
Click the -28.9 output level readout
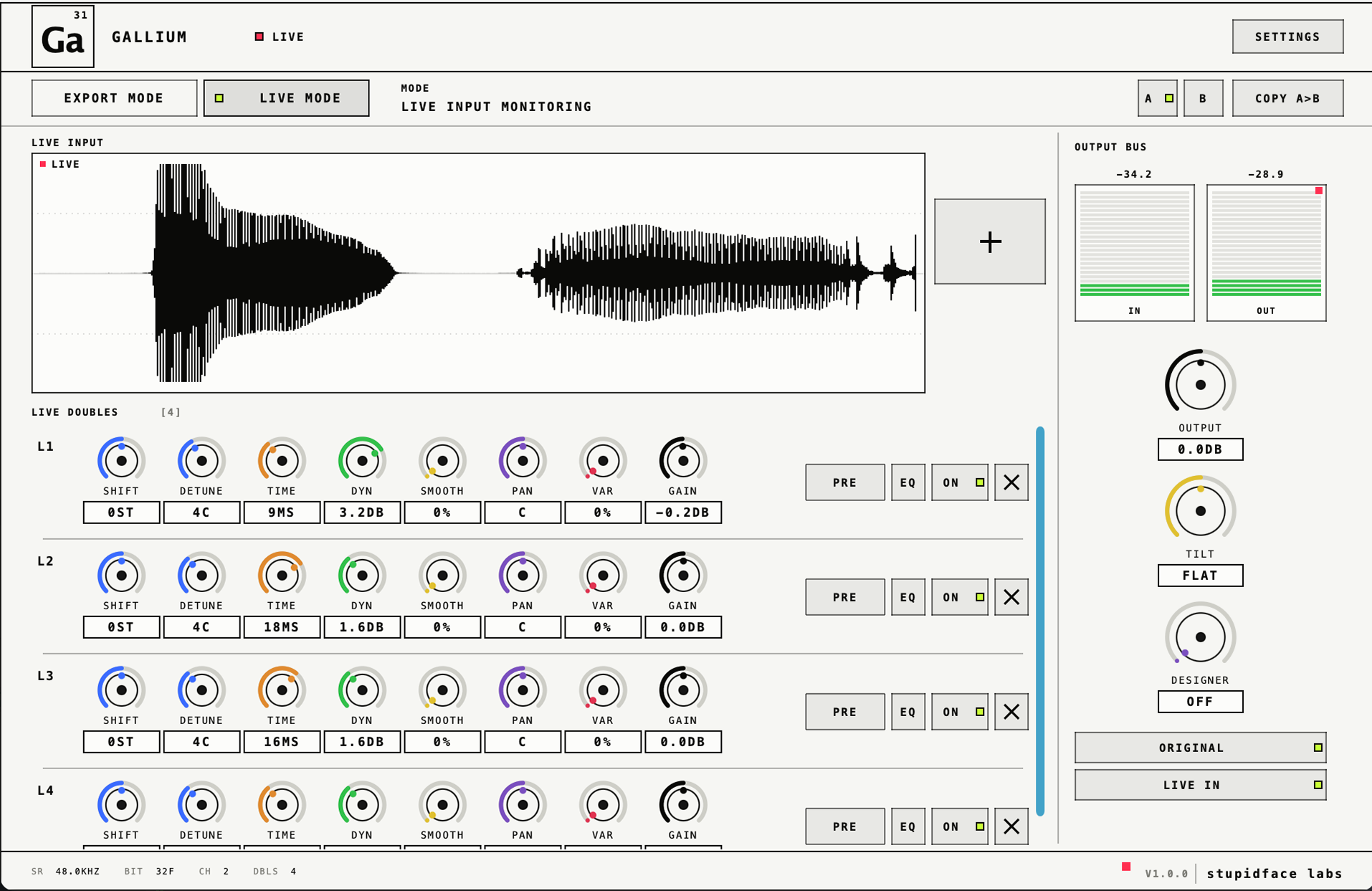[x=1266, y=174]
